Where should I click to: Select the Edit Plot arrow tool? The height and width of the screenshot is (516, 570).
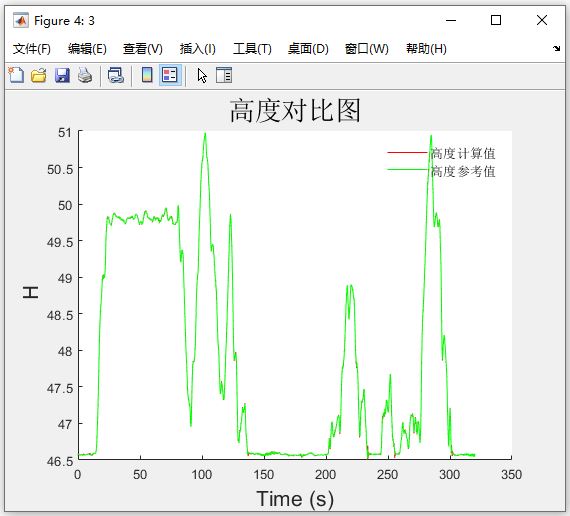tap(202, 76)
